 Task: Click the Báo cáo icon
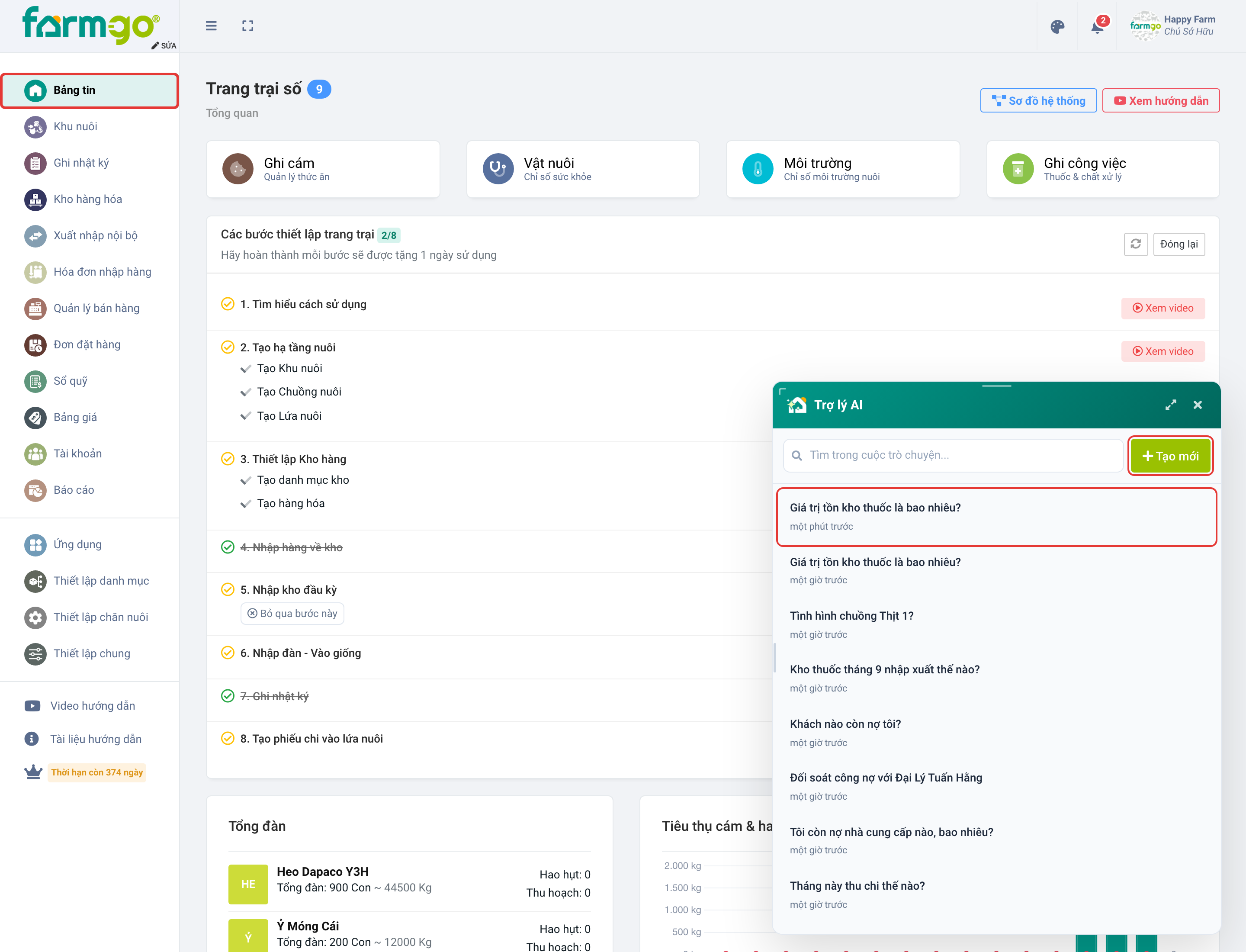click(x=35, y=490)
